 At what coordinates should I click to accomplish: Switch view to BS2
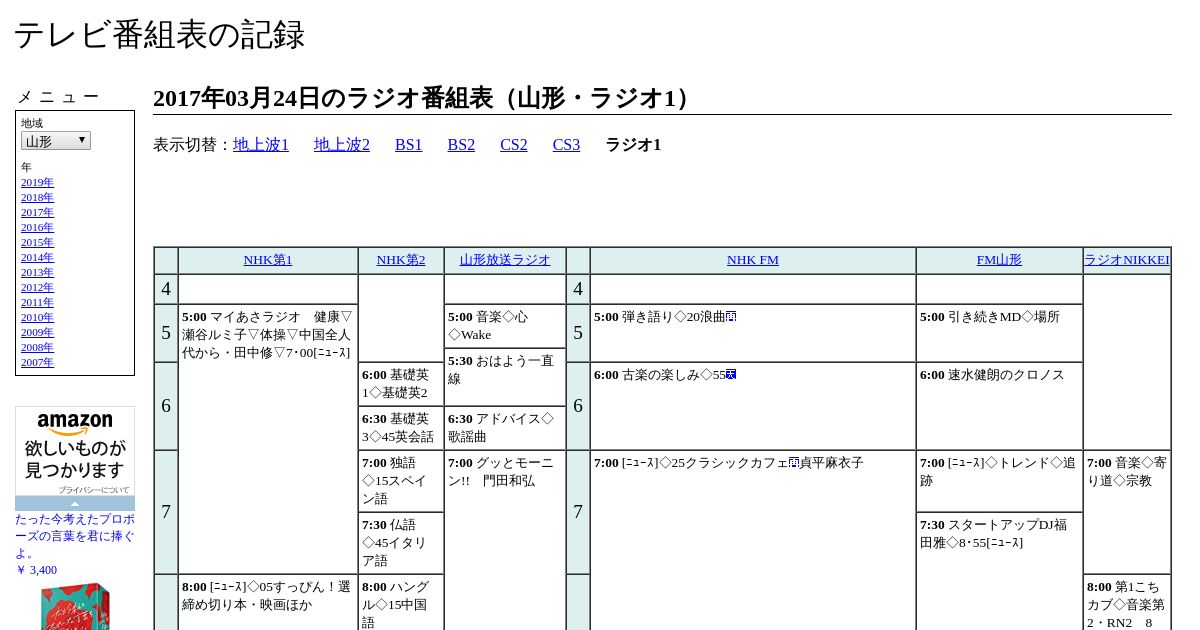coord(461,145)
